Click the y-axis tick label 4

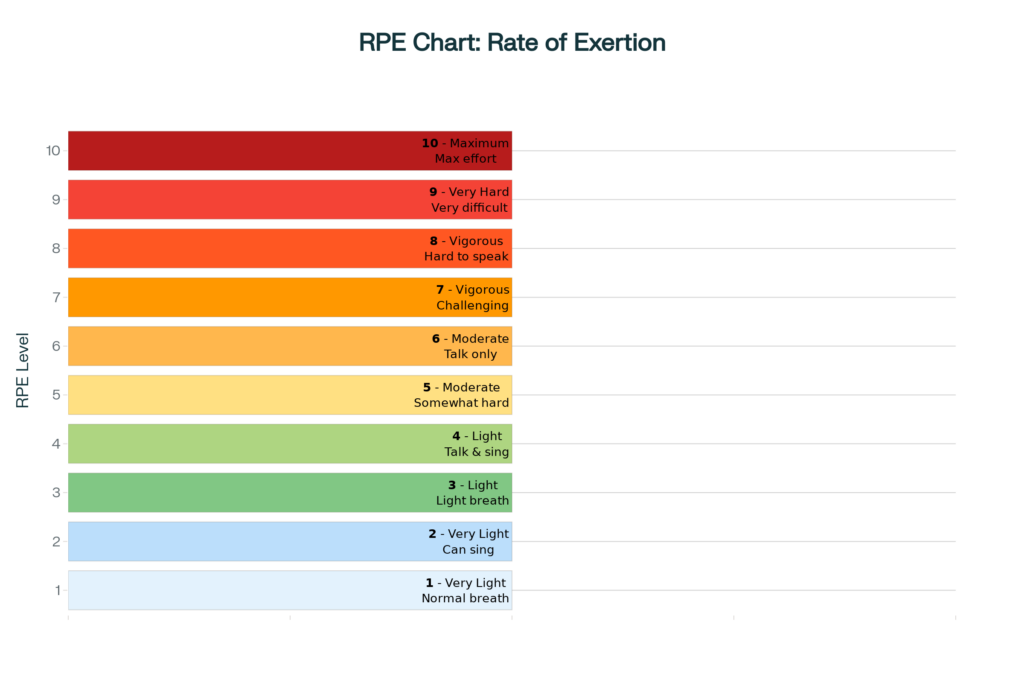click(56, 444)
